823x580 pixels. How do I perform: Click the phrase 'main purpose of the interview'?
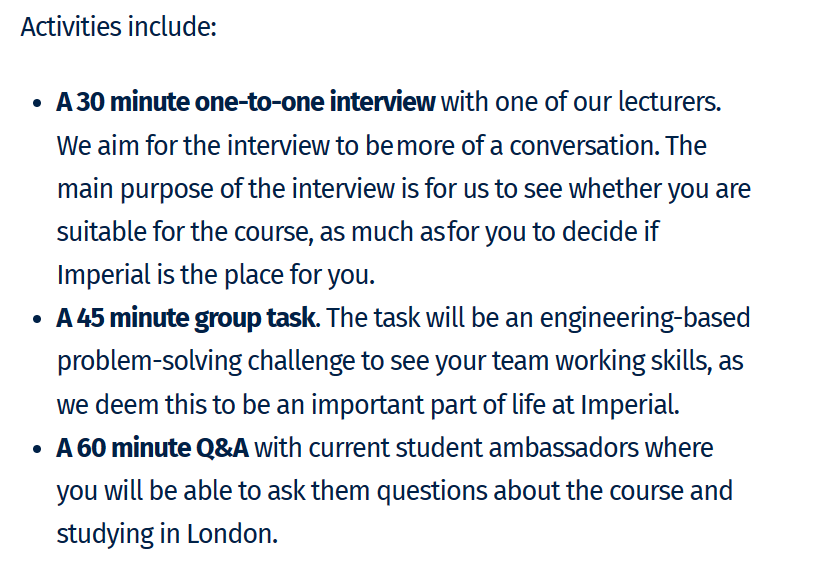(x=226, y=189)
